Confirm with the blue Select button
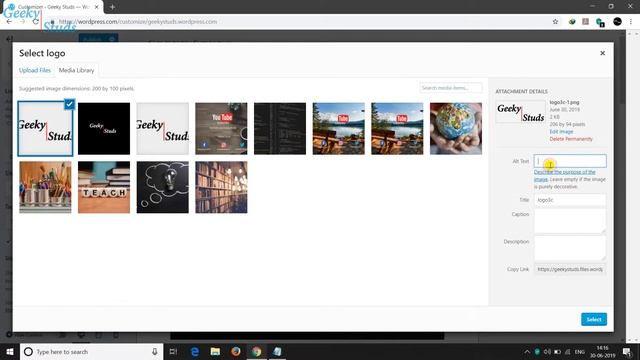 [594, 319]
